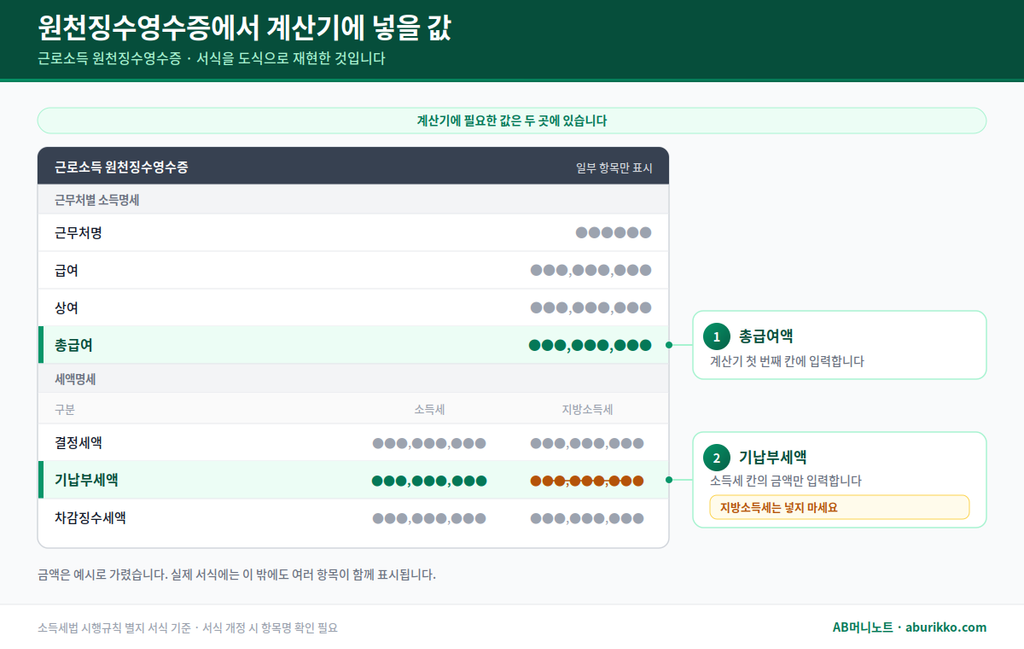Select the footnote 금액은 예시로 가렸습니다

[x=103, y=575]
